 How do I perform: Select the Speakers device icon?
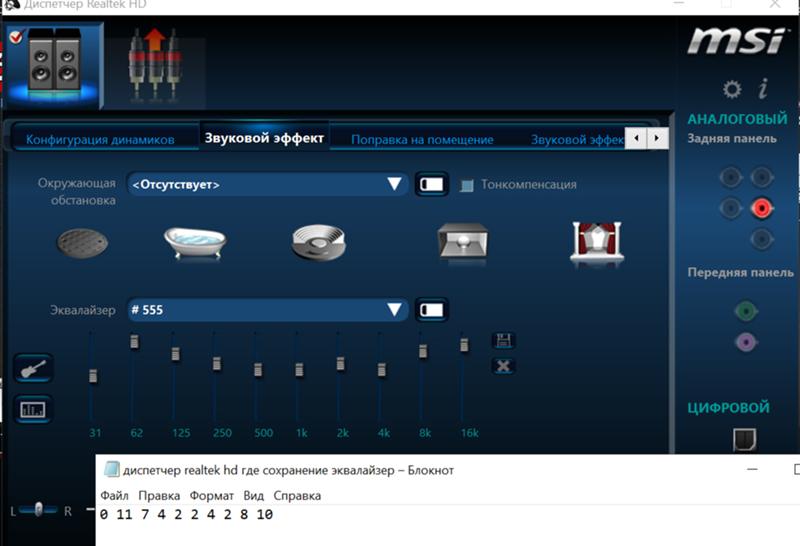[x=54, y=65]
